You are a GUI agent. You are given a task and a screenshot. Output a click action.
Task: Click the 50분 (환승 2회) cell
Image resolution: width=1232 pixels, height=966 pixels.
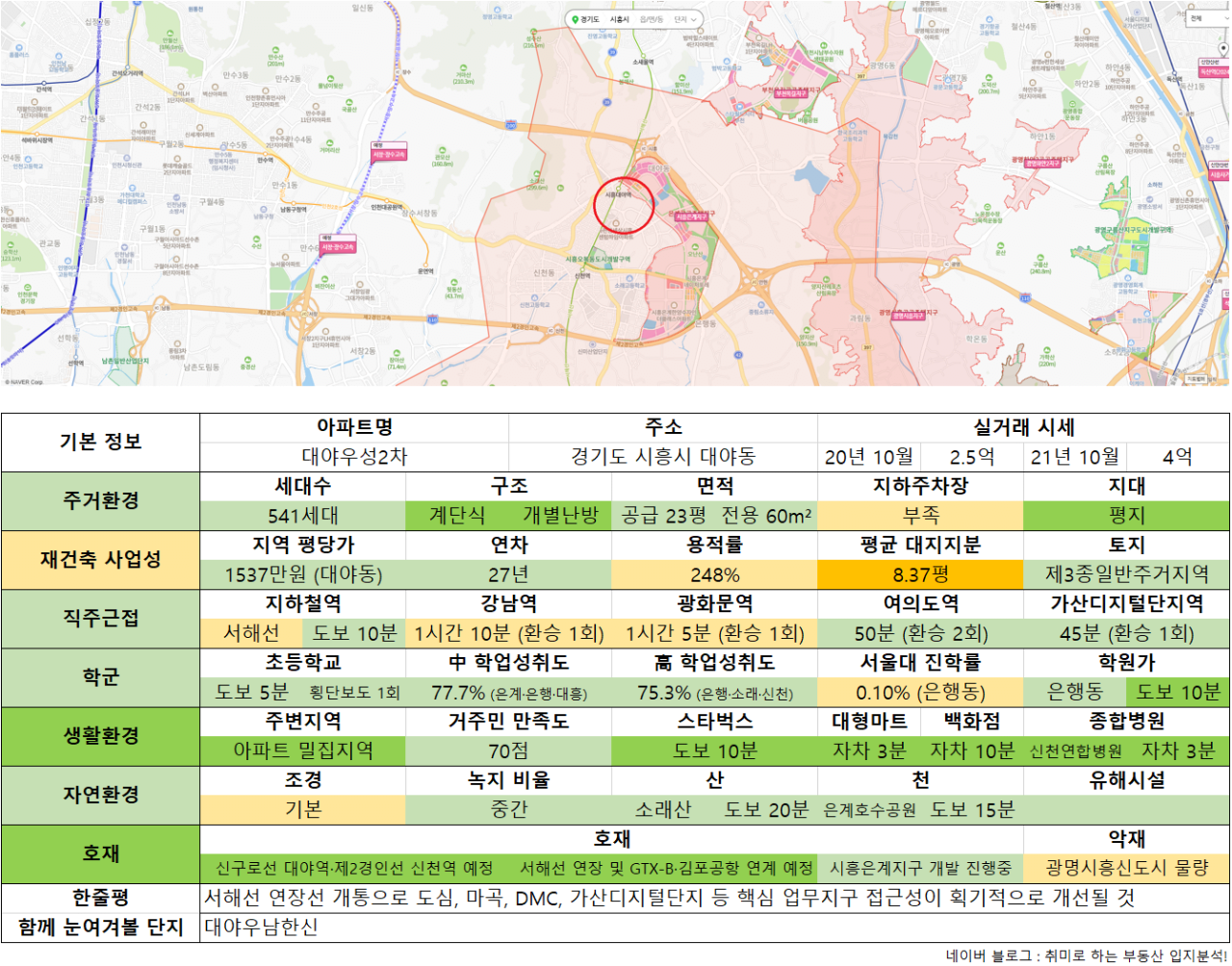pyautogui.click(x=920, y=633)
